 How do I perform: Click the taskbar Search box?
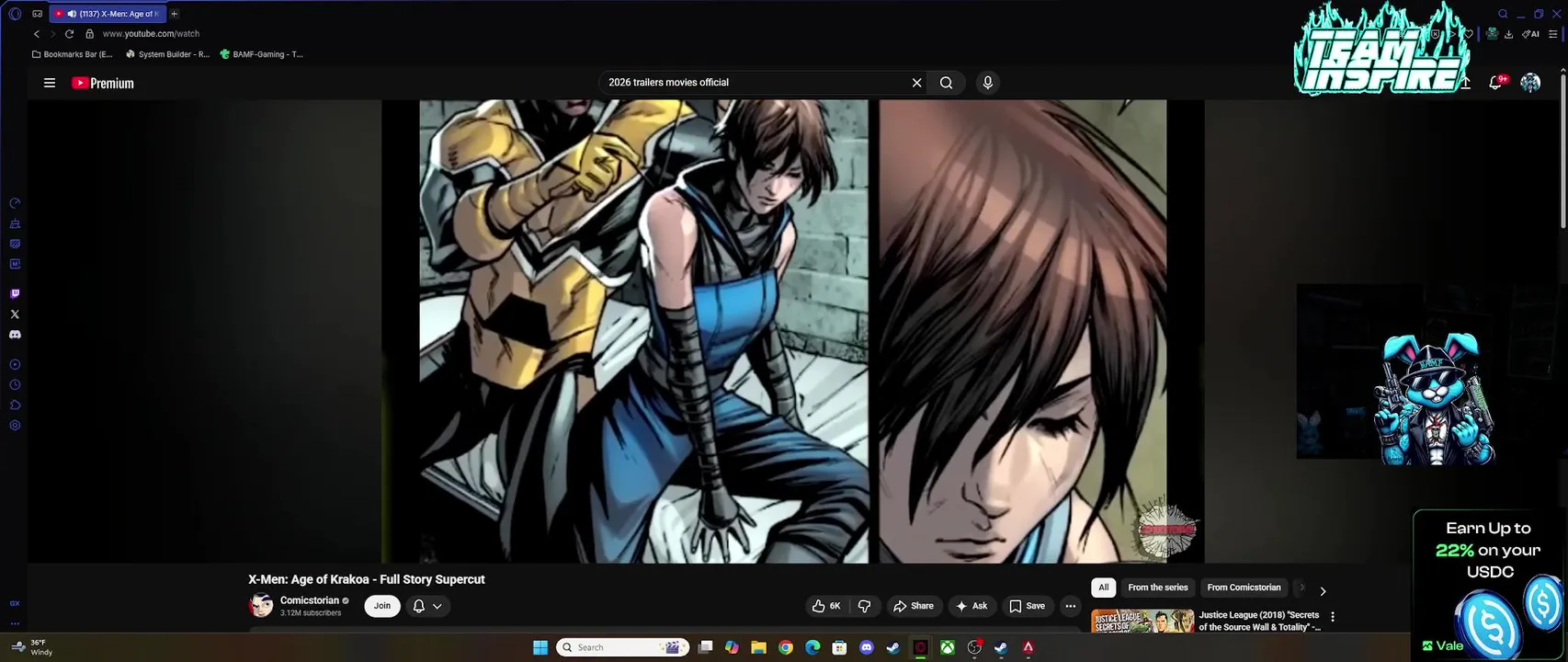624,647
